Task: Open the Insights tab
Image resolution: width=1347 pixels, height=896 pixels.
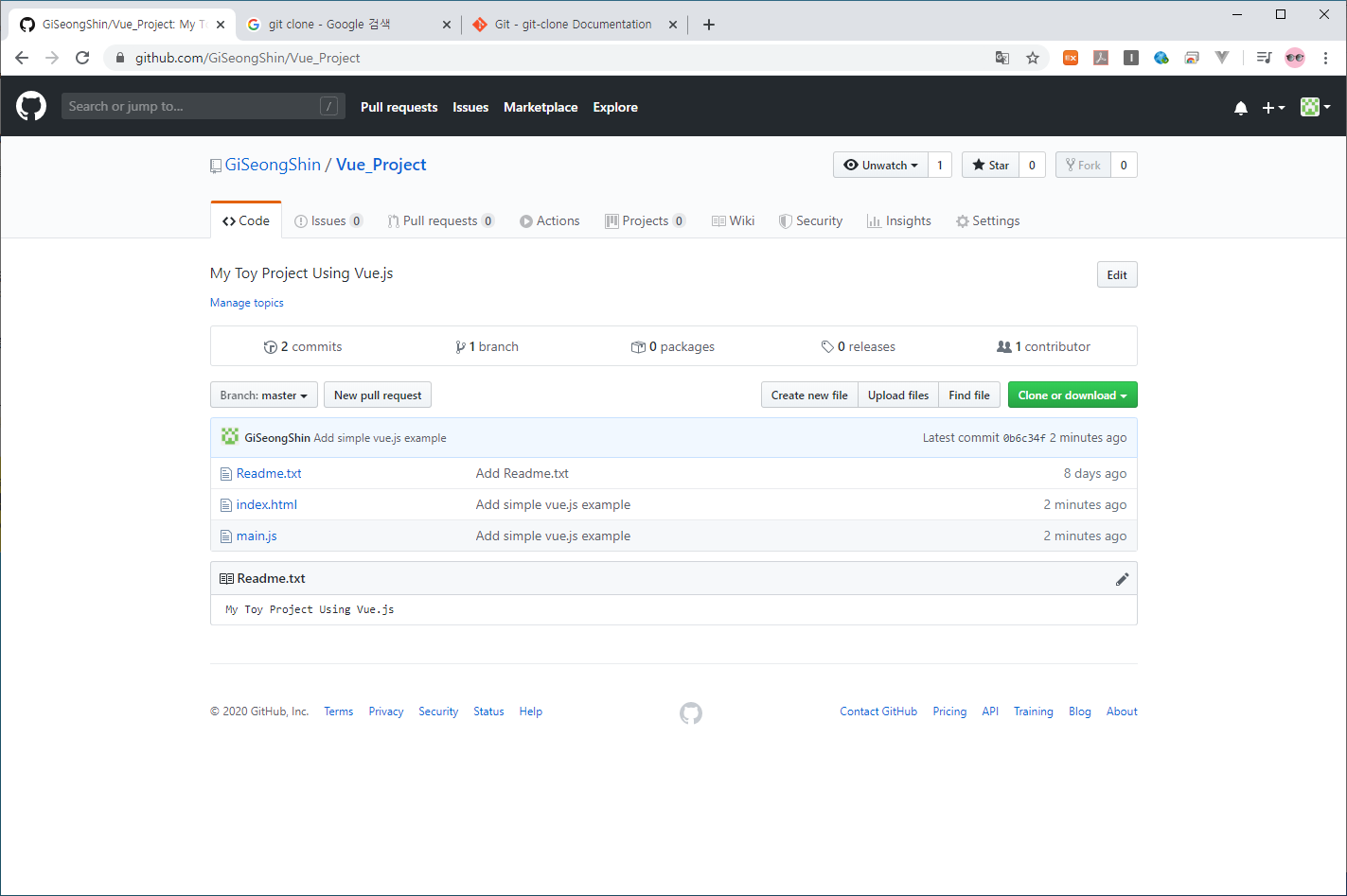Action: [899, 220]
